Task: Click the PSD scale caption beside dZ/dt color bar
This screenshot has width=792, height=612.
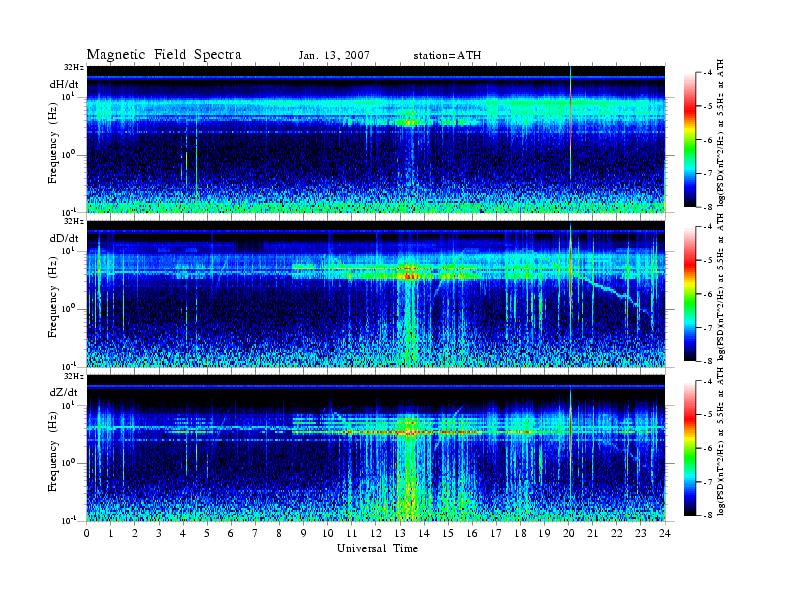Action: tap(721, 441)
